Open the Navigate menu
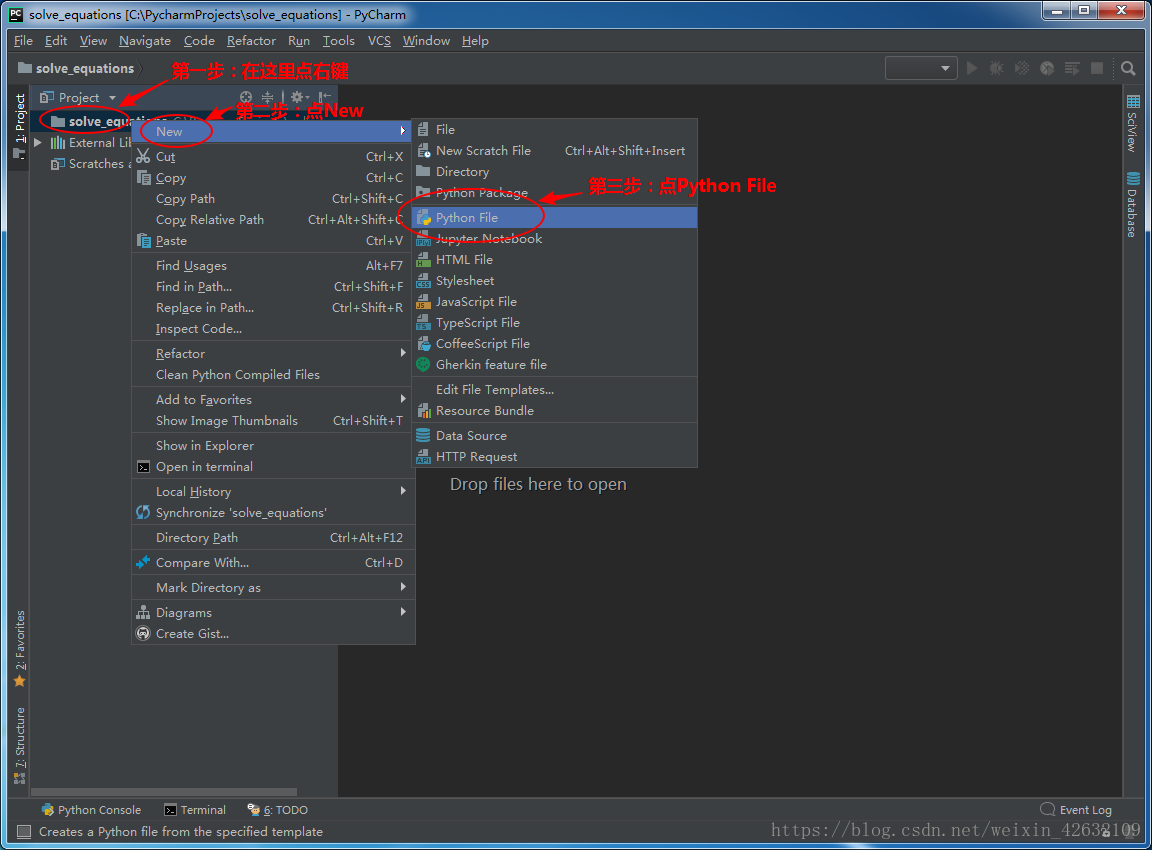The height and width of the screenshot is (850, 1152). point(145,40)
